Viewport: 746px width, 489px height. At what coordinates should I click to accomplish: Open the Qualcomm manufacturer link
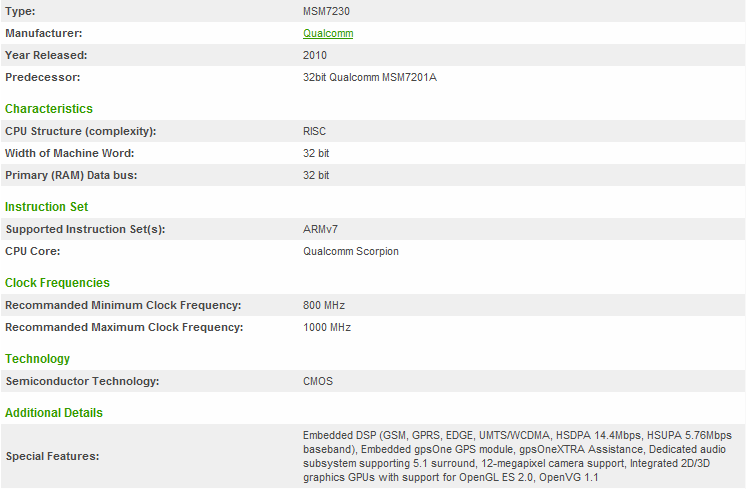[328, 33]
